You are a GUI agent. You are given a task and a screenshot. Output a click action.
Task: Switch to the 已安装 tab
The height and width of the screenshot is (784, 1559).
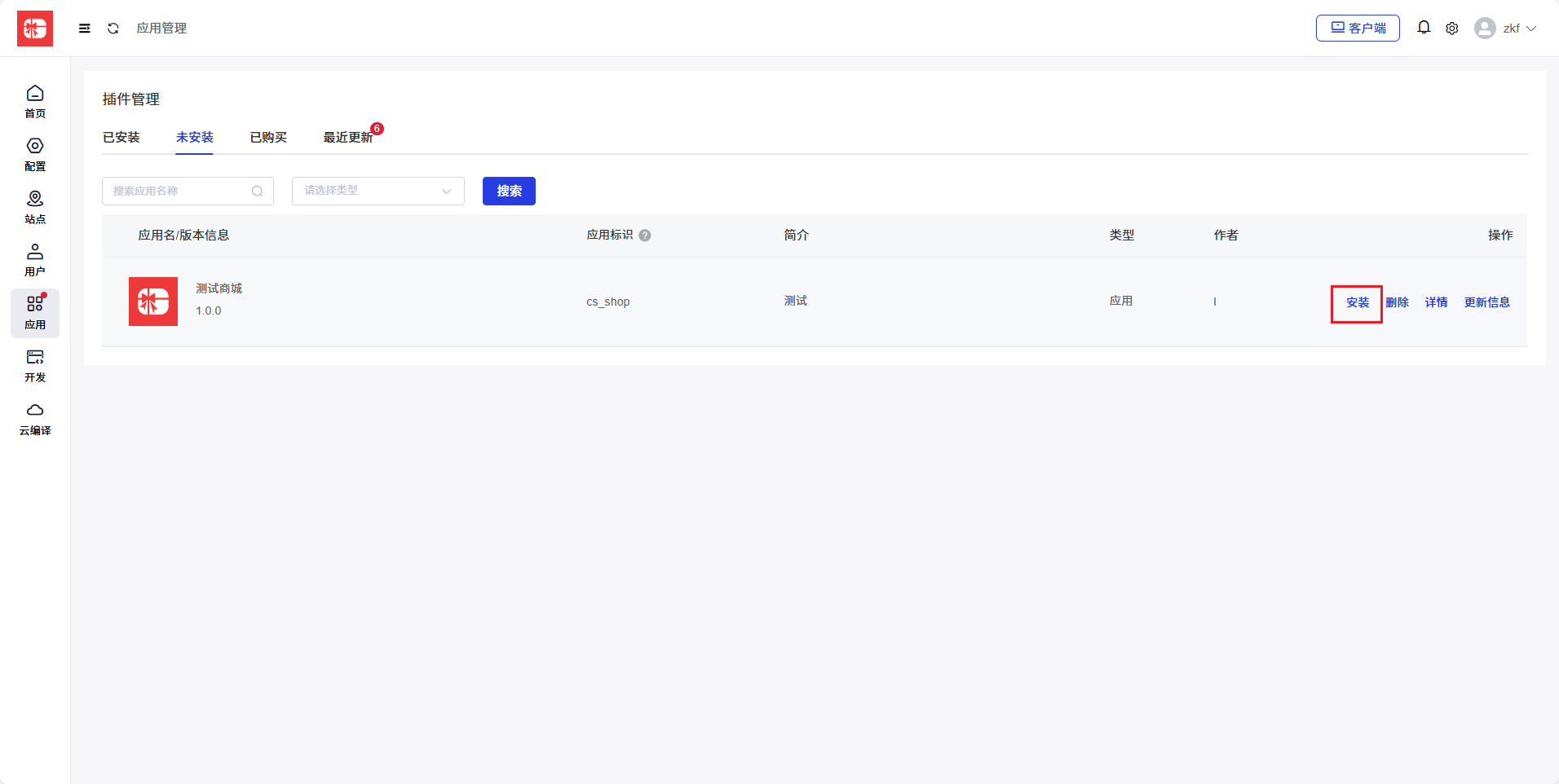pos(121,137)
